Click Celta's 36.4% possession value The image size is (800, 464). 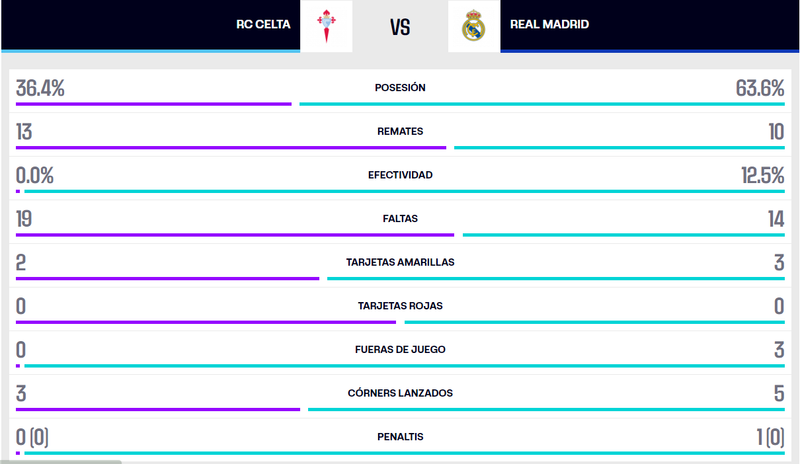pos(41,89)
